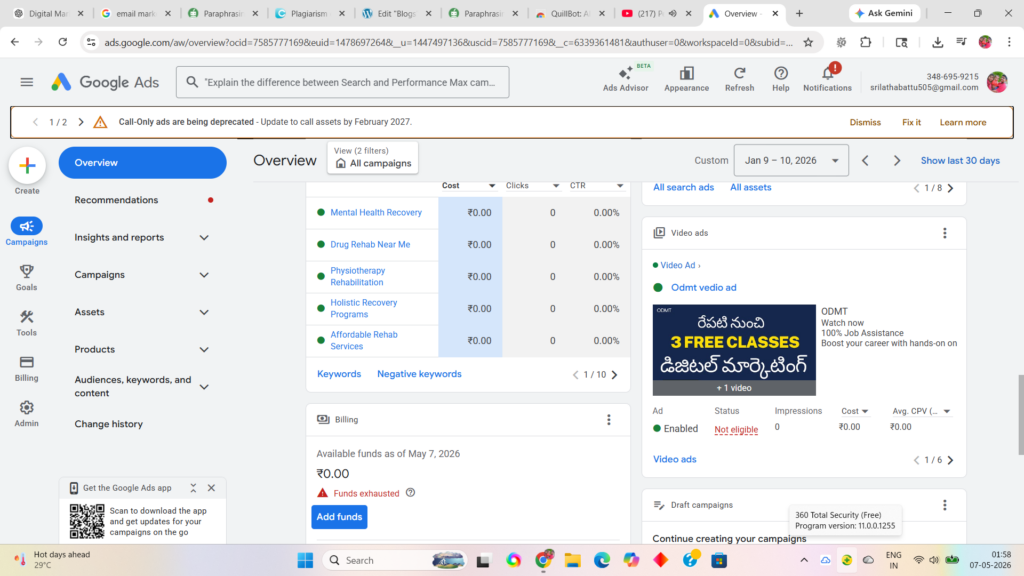Open the Clicks column dropdown
This screenshot has width=1024, height=576.
556,186
